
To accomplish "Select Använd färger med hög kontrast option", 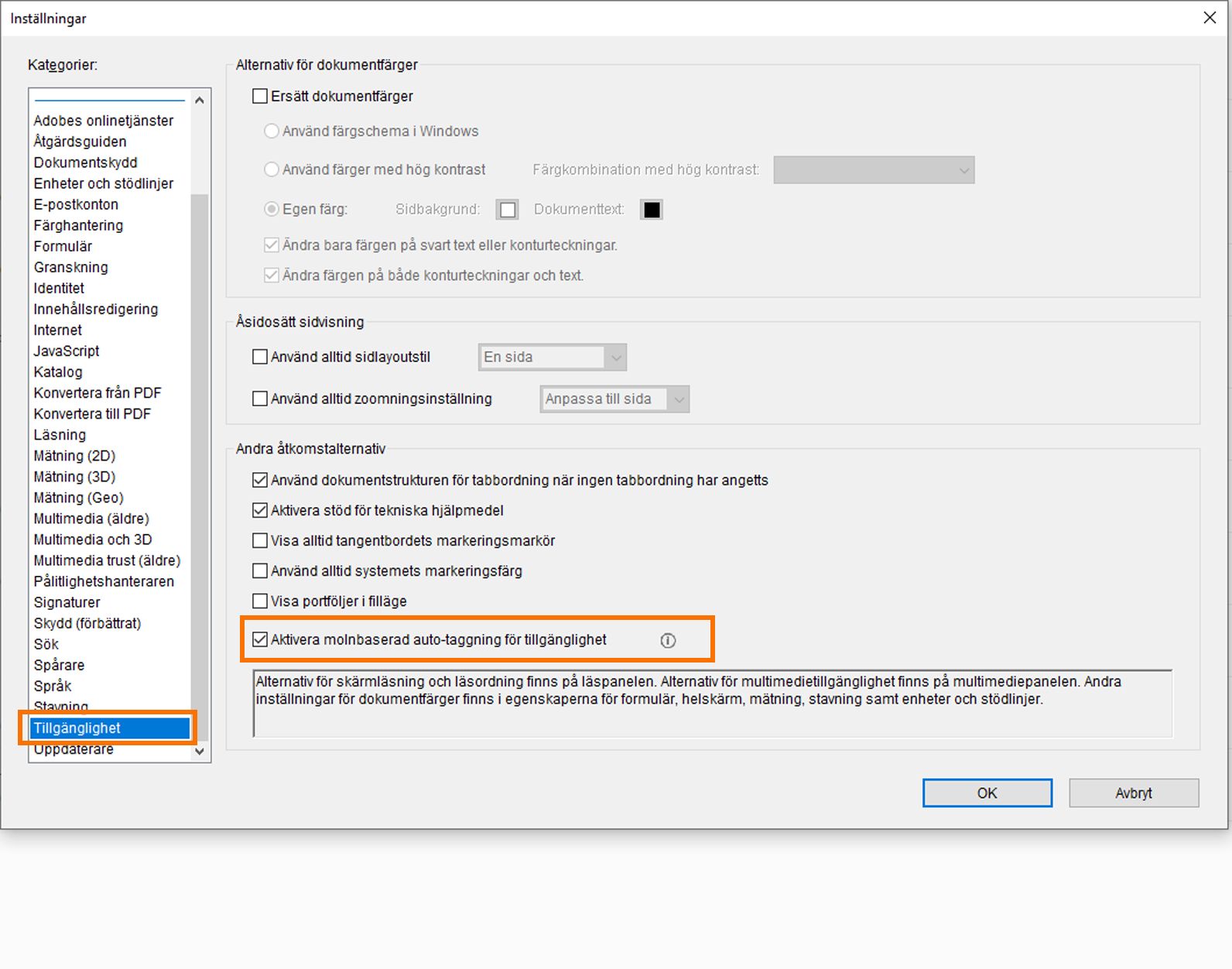I will click(x=272, y=169).
